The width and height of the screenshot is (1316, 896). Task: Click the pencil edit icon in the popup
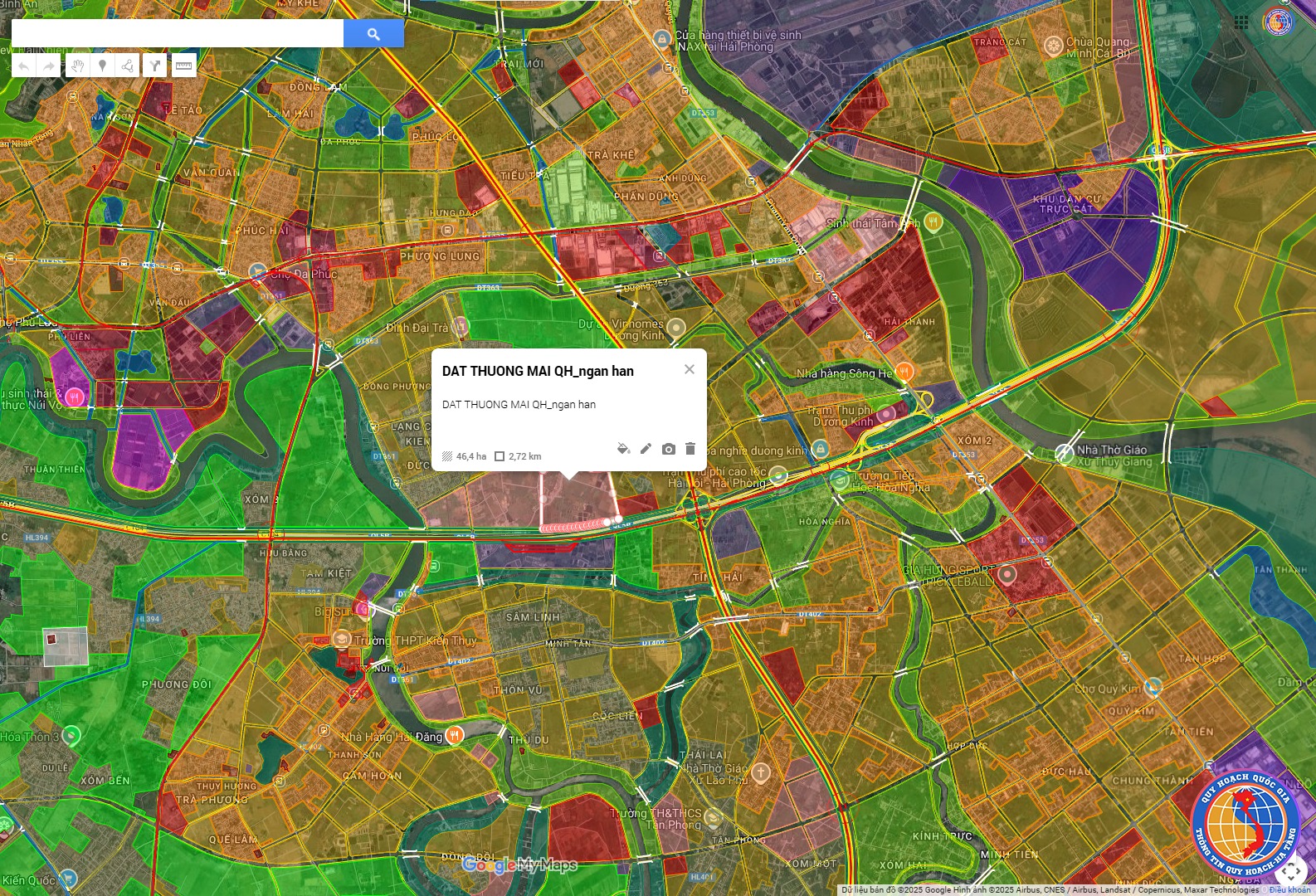tap(646, 449)
